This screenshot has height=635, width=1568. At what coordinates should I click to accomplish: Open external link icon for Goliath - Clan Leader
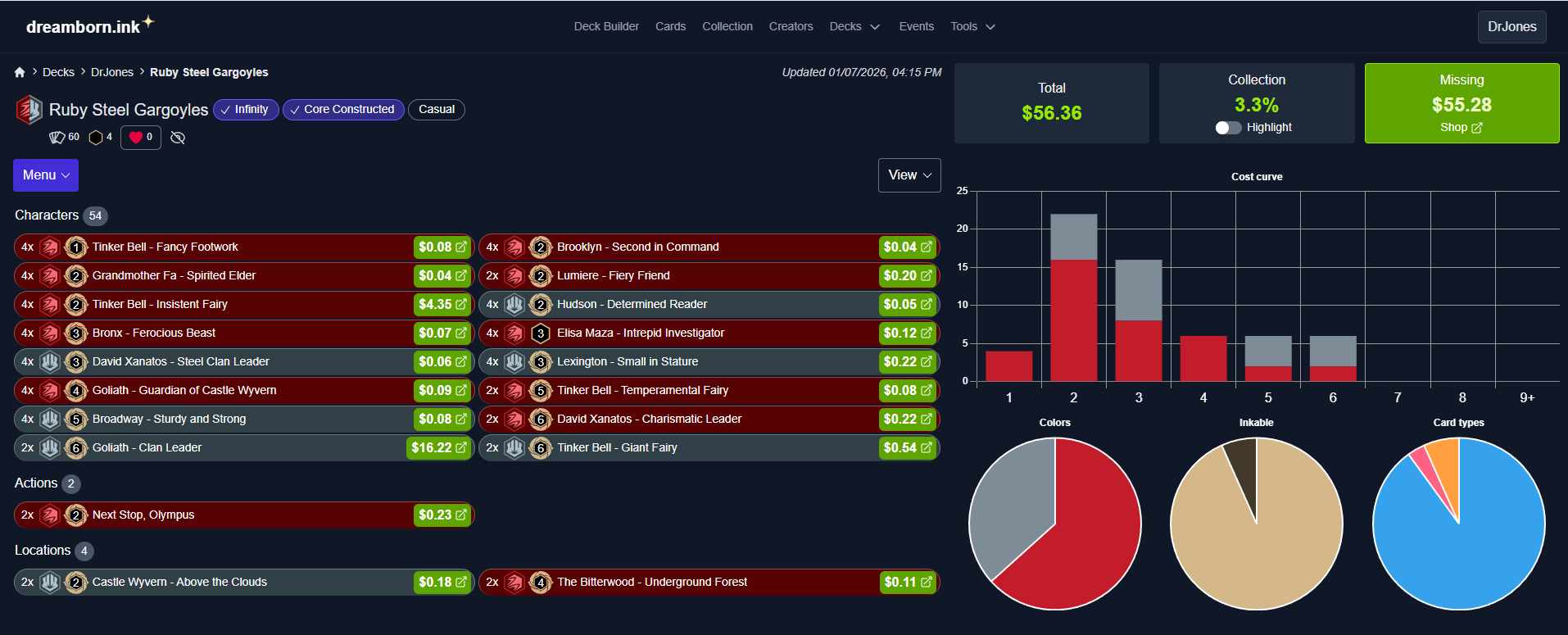(x=461, y=447)
